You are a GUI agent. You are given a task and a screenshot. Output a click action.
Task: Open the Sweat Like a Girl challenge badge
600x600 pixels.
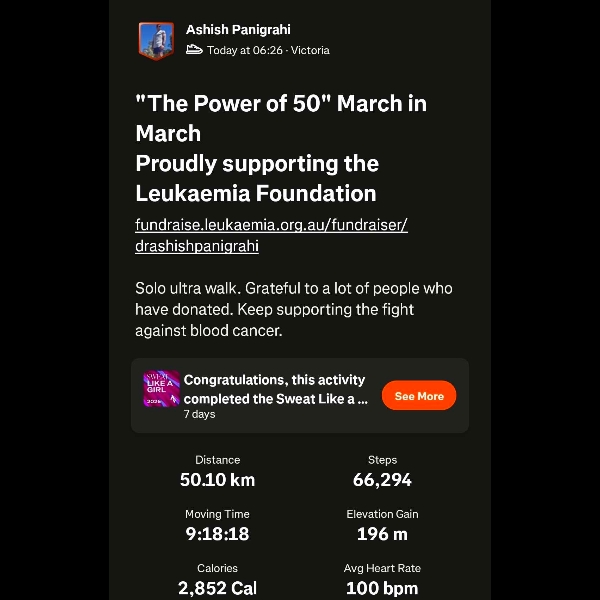[x=161, y=388]
